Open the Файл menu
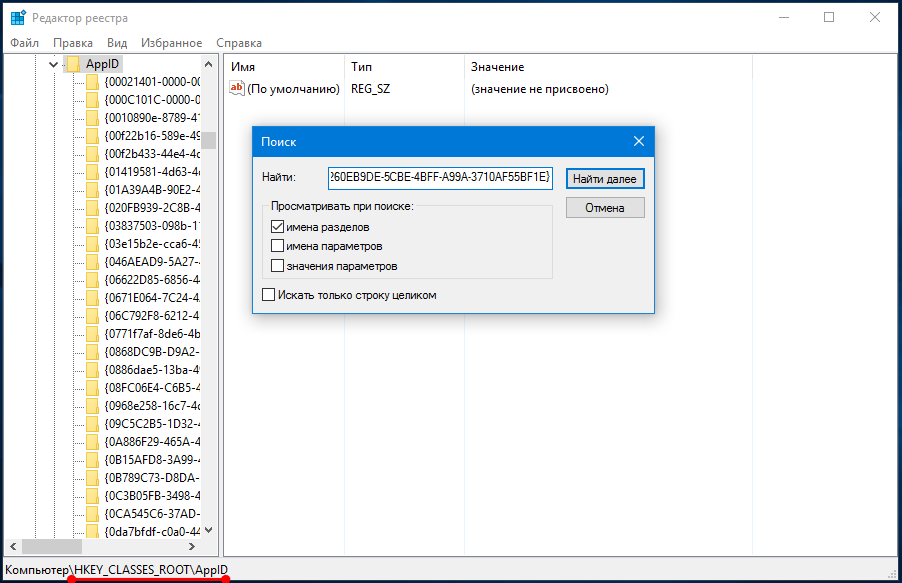Image resolution: width=902 pixels, height=583 pixels. click(x=25, y=43)
